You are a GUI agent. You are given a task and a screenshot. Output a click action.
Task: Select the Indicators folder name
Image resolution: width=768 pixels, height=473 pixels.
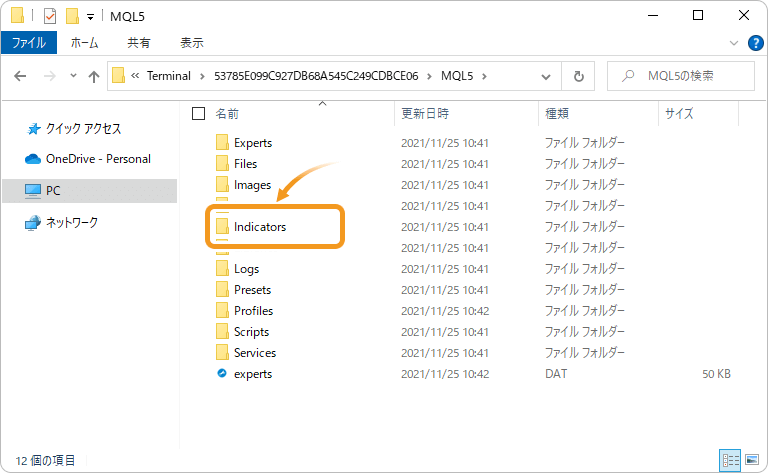coord(260,227)
